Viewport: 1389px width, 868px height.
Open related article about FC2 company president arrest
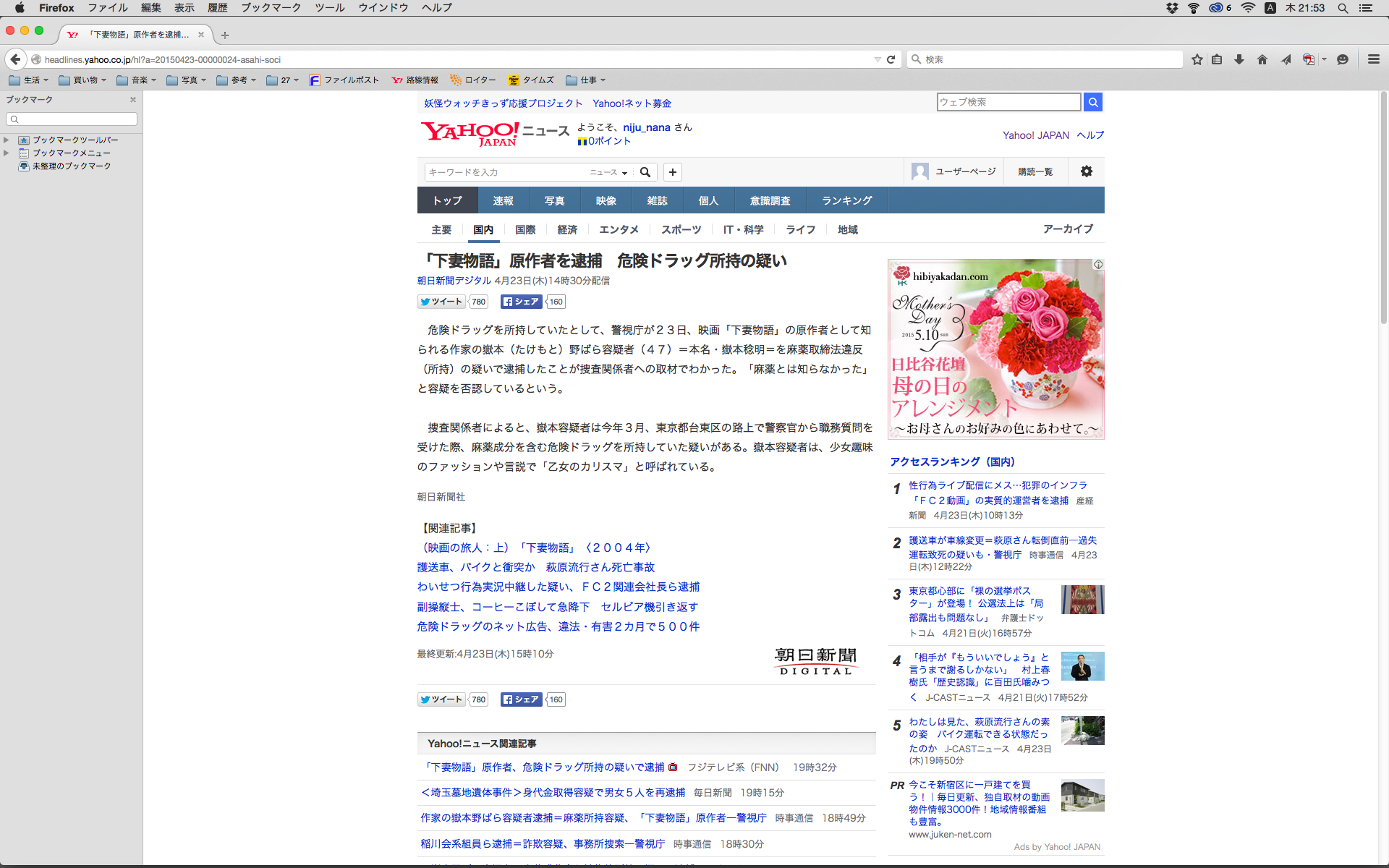pos(558,587)
